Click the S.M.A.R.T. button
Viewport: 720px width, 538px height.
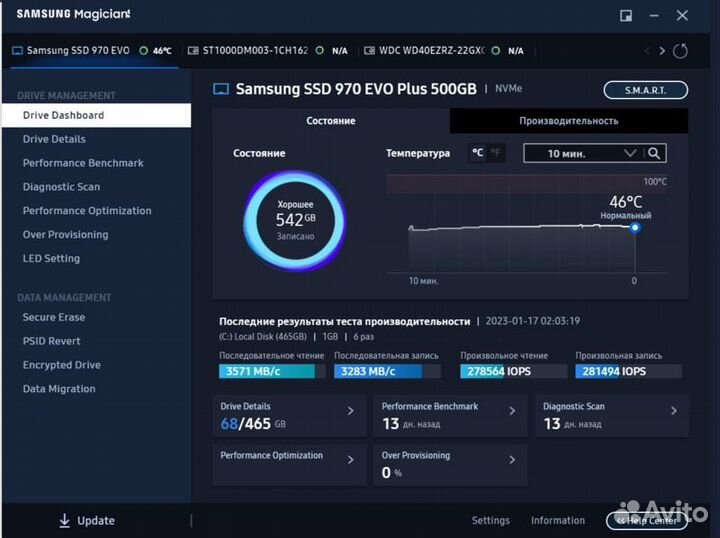click(x=646, y=90)
